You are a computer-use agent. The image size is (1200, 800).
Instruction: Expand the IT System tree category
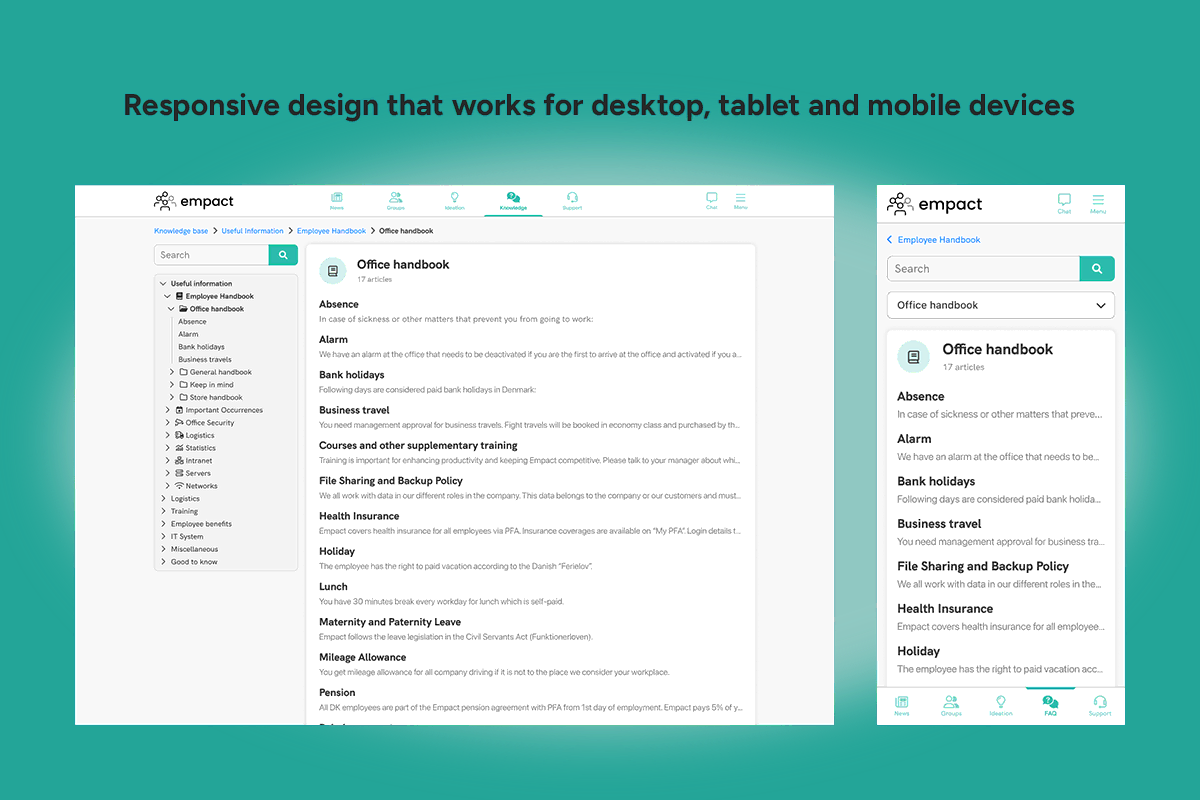click(164, 537)
